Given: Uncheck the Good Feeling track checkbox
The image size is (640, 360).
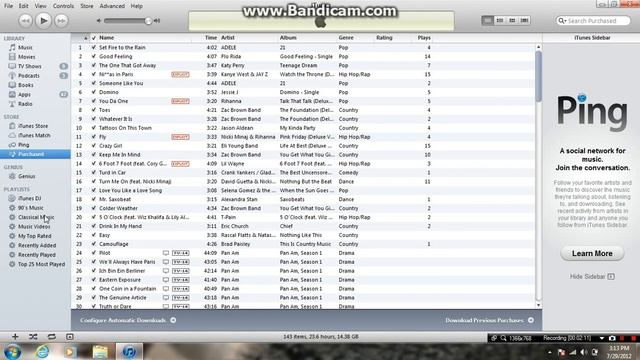Looking at the screenshot, I should pyautogui.click(x=94, y=56).
